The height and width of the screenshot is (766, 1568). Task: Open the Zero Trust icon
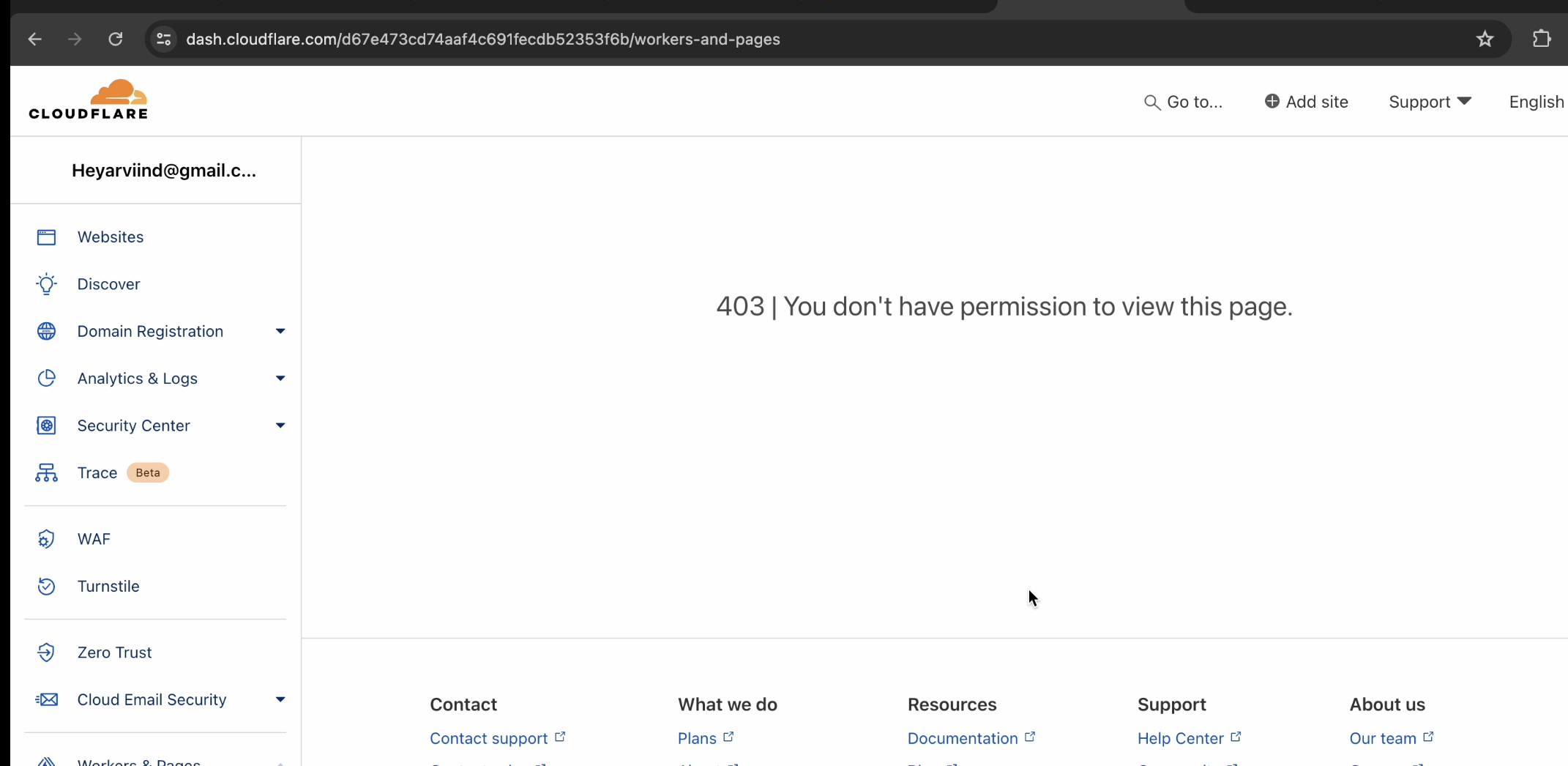(46, 652)
